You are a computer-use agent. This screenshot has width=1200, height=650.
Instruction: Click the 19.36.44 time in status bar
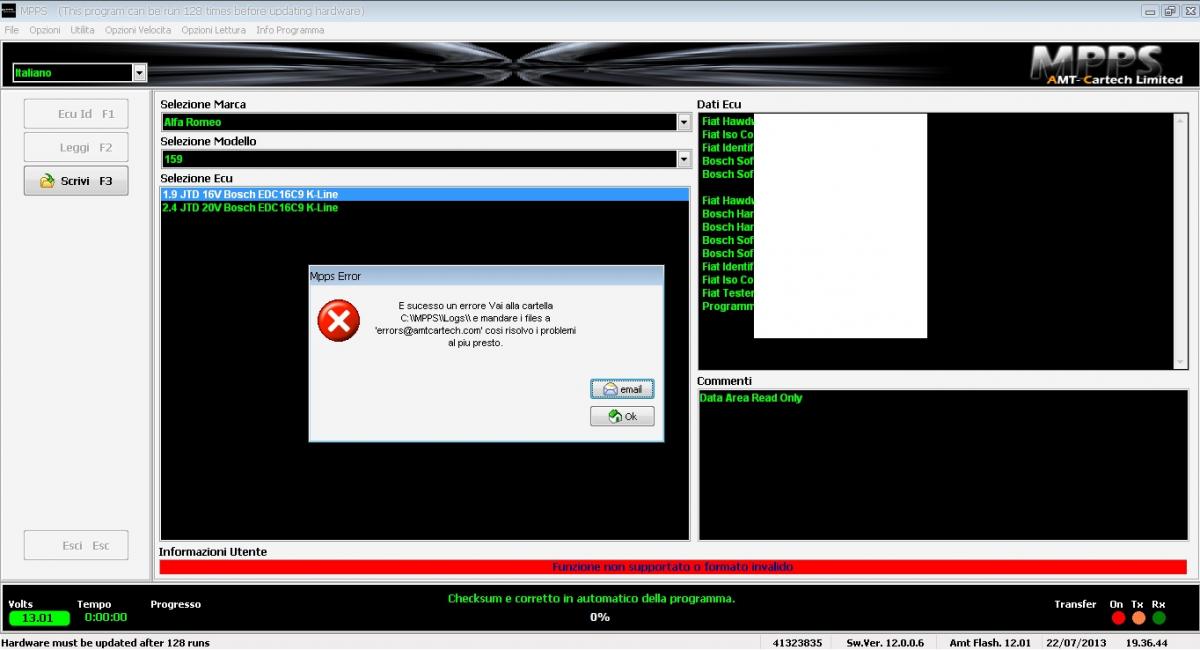tap(1147, 643)
